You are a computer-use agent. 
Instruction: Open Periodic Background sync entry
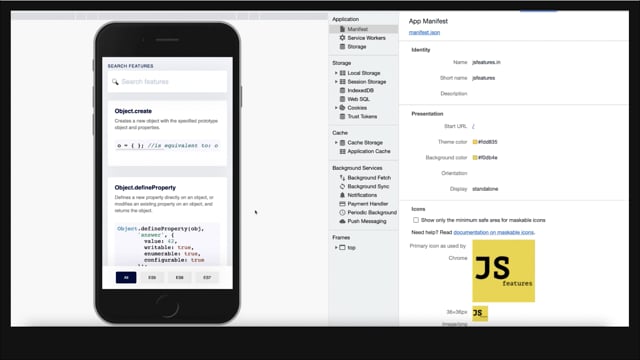[372, 212]
